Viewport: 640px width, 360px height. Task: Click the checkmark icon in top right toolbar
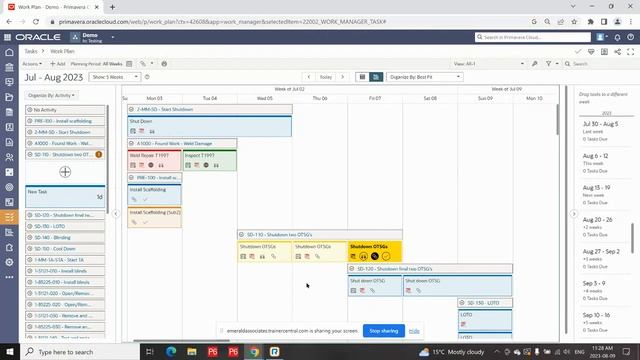578,51
